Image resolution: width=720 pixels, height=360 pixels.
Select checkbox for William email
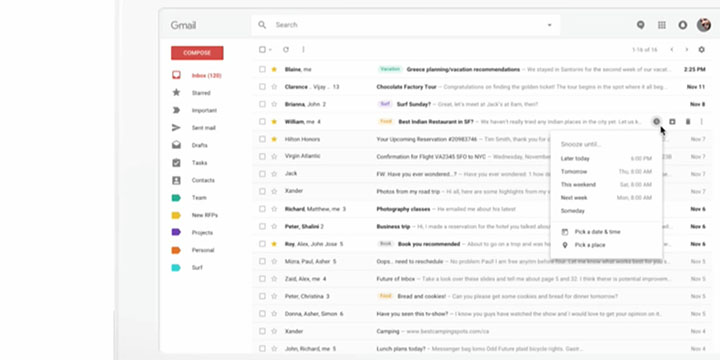262,122
